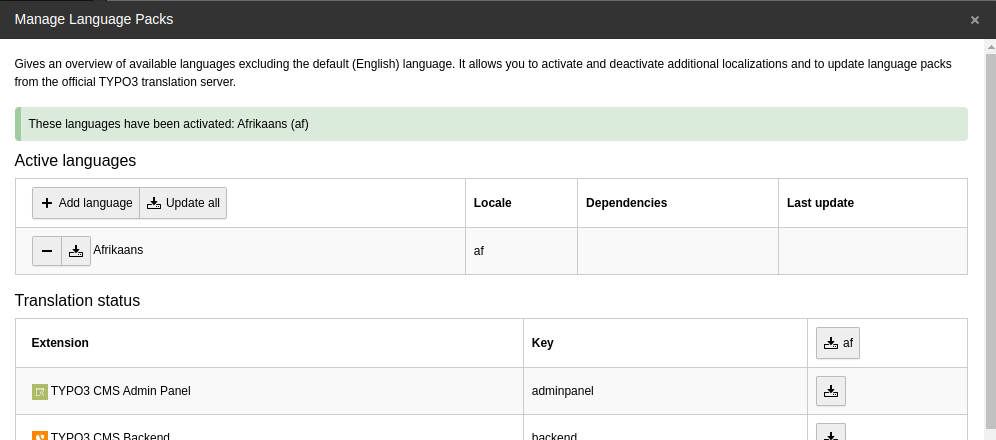Close the Manage Language Packs dialog

coord(975,20)
